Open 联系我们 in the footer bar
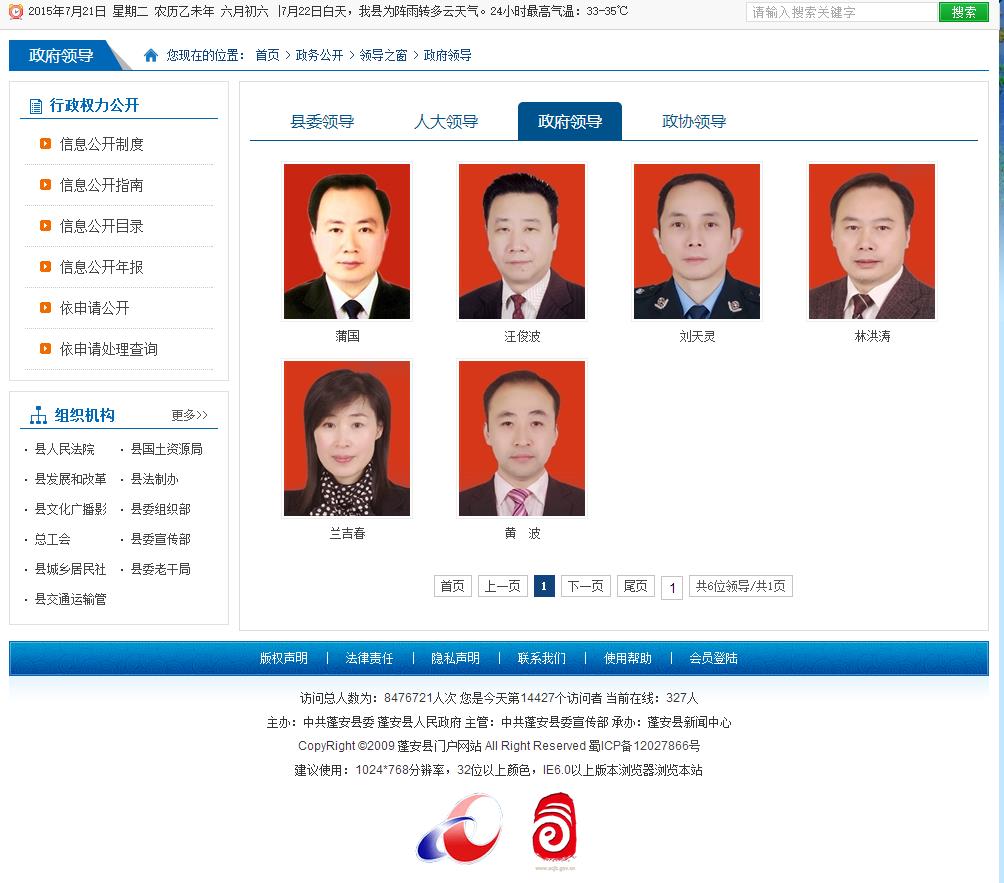The width and height of the screenshot is (1004, 883). click(541, 658)
